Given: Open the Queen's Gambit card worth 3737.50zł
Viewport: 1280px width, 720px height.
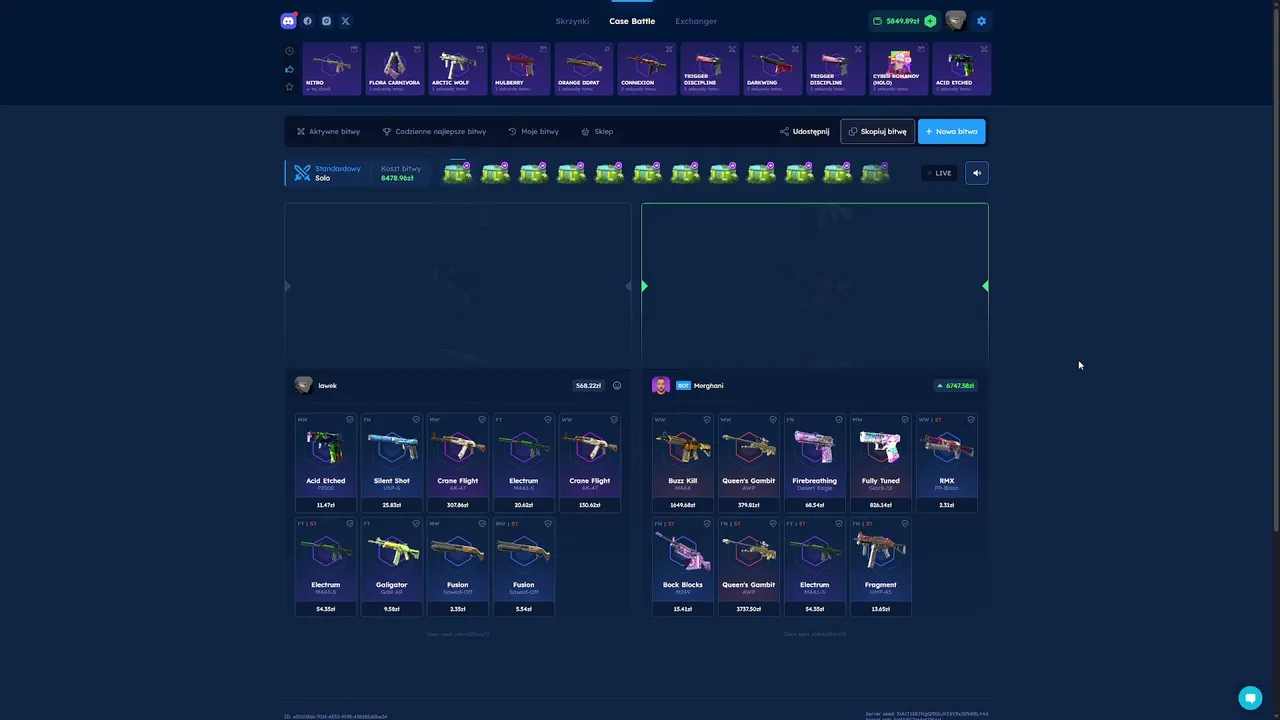Looking at the screenshot, I should (748, 567).
